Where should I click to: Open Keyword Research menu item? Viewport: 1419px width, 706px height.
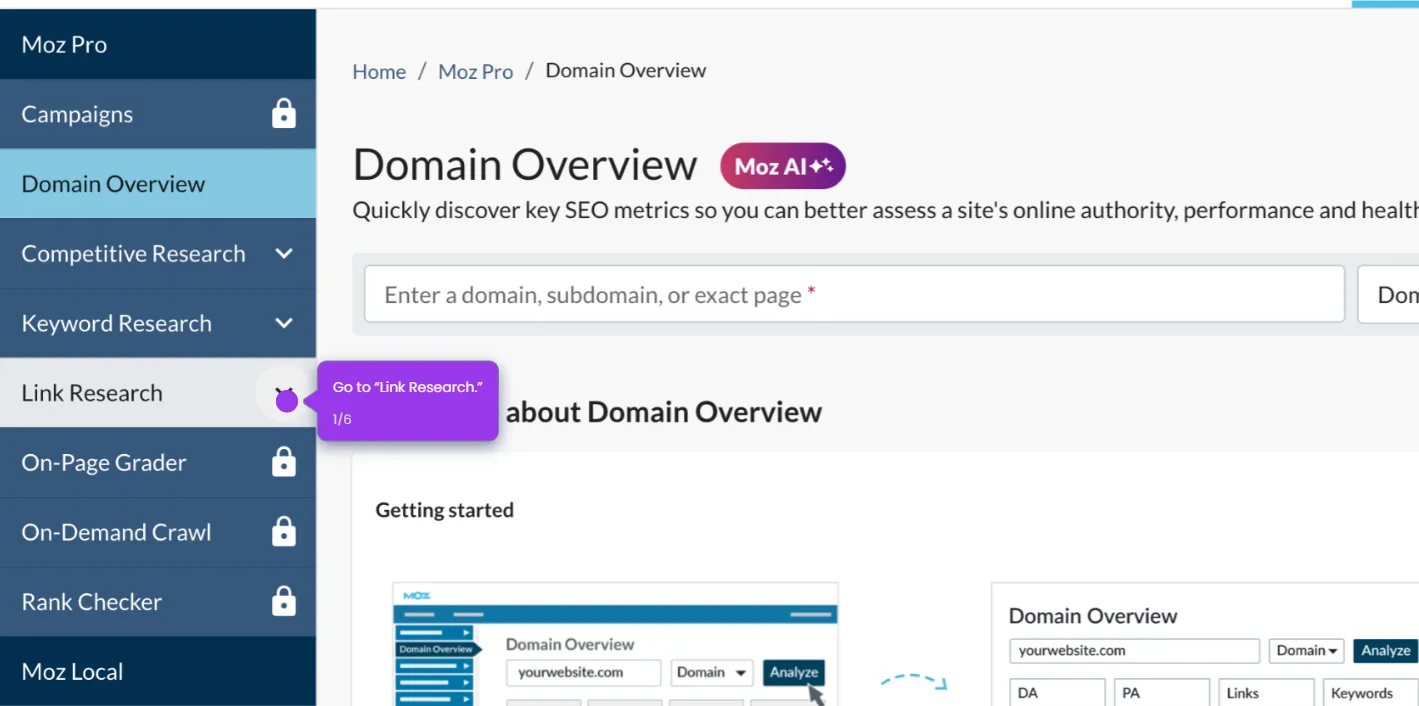(x=158, y=323)
